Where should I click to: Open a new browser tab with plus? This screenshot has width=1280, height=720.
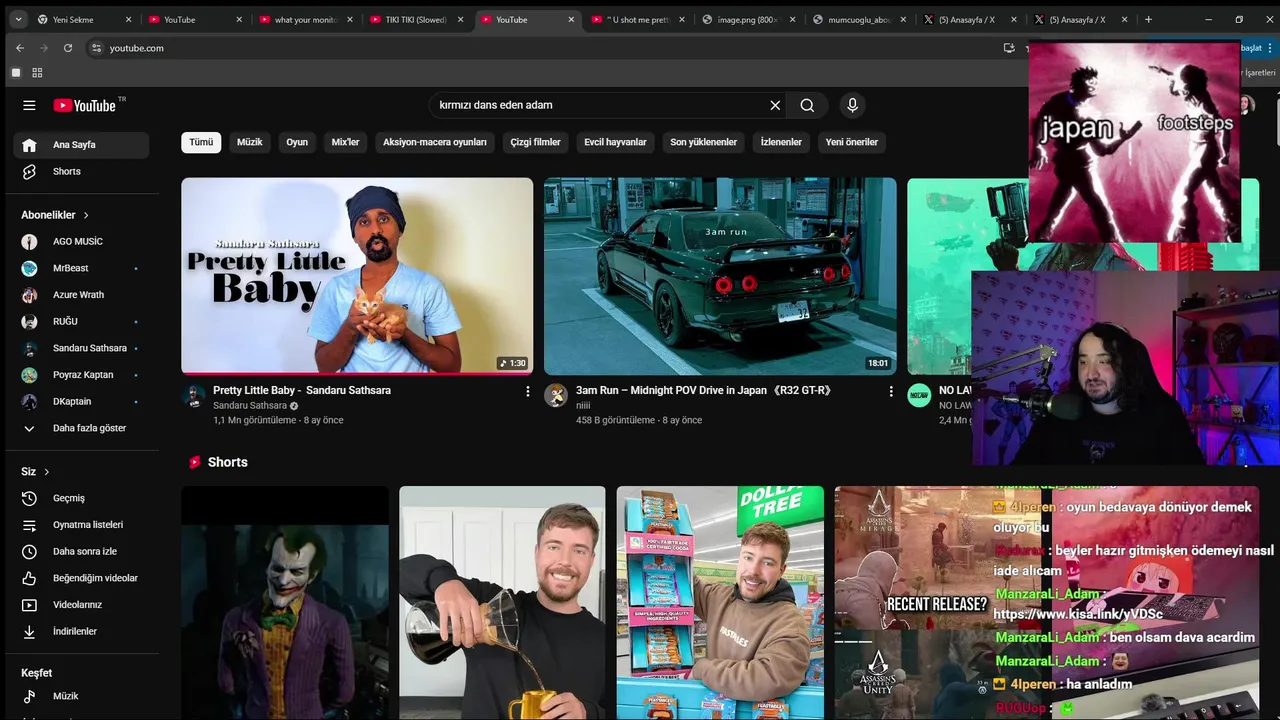click(1148, 19)
